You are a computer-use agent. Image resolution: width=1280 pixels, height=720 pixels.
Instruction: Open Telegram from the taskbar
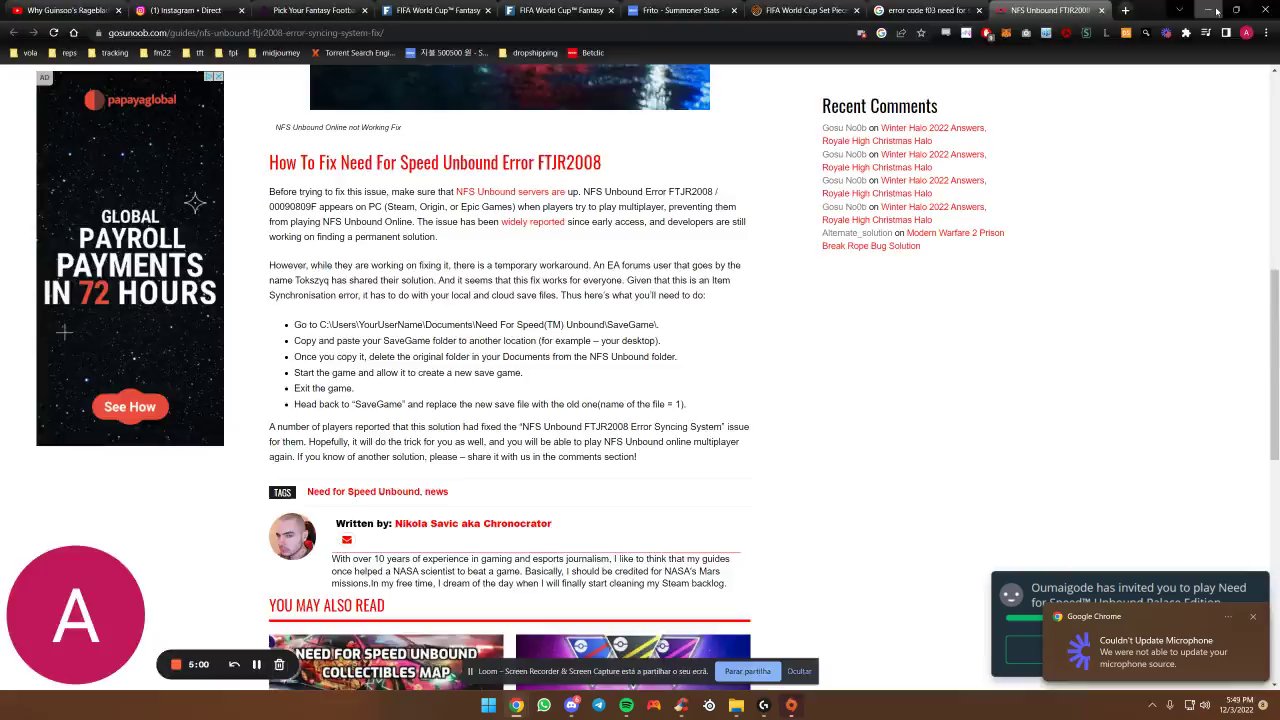[x=598, y=705]
